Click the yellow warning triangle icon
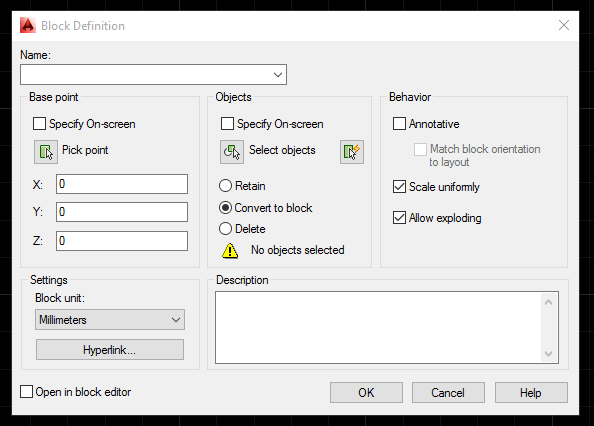Viewport: 594px width, 426px height. click(x=230, y=251)
